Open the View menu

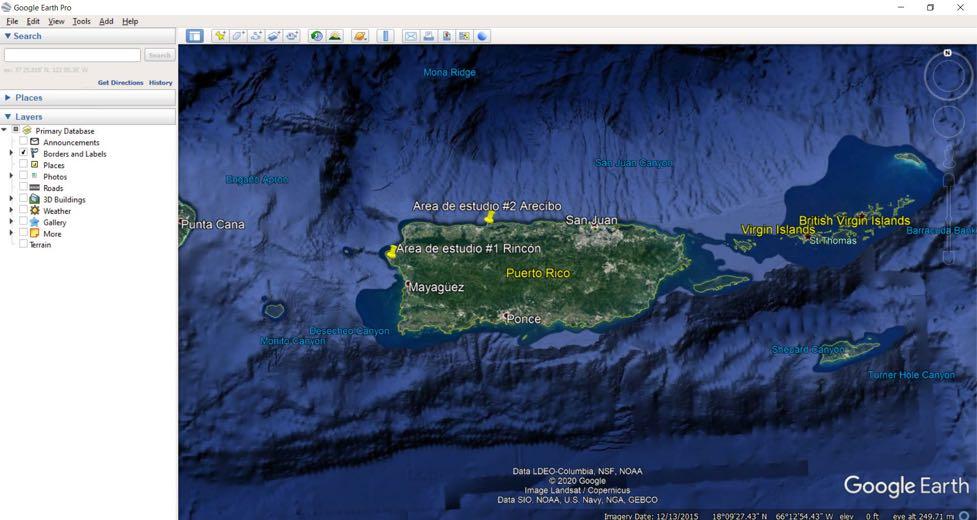pos(56,21)
